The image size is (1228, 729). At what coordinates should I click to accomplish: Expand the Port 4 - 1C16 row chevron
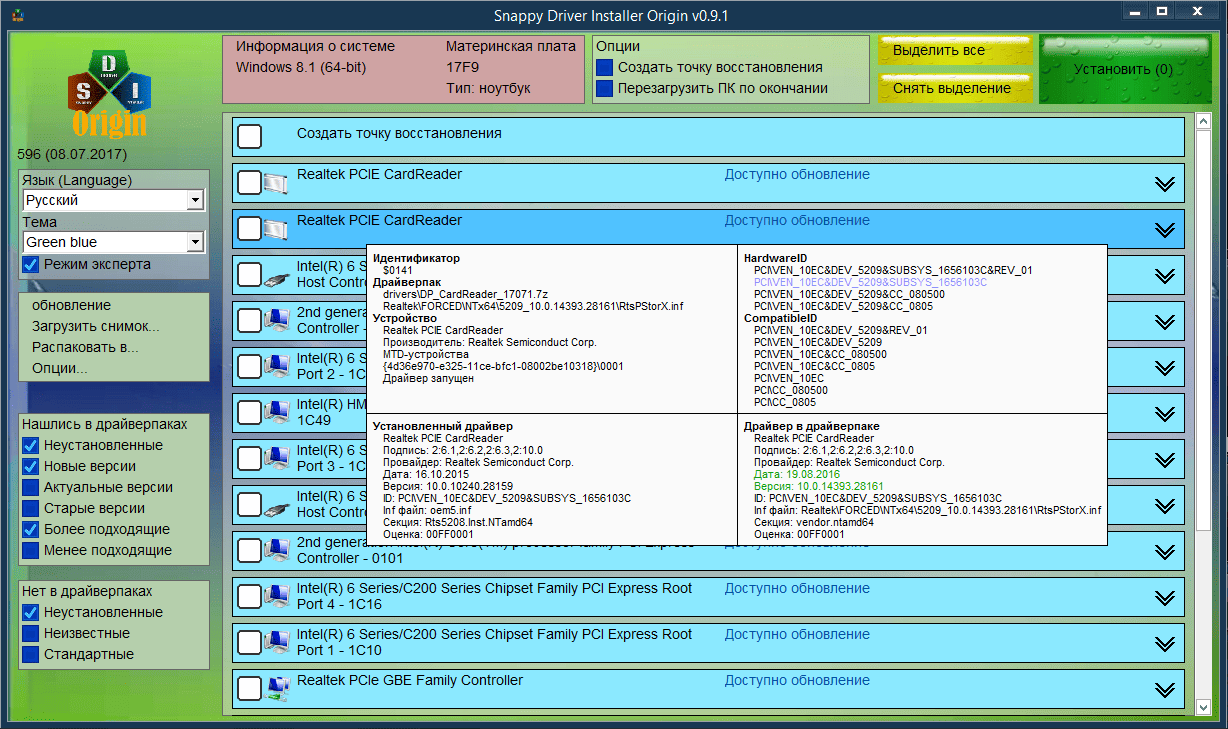(x=1164, y=598)
